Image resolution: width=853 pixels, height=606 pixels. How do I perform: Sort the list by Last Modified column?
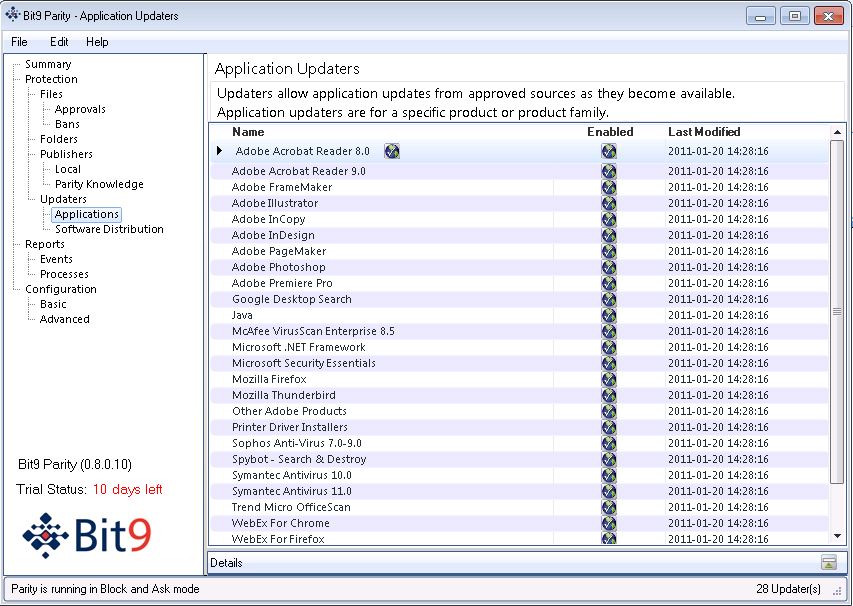(704, 132)
